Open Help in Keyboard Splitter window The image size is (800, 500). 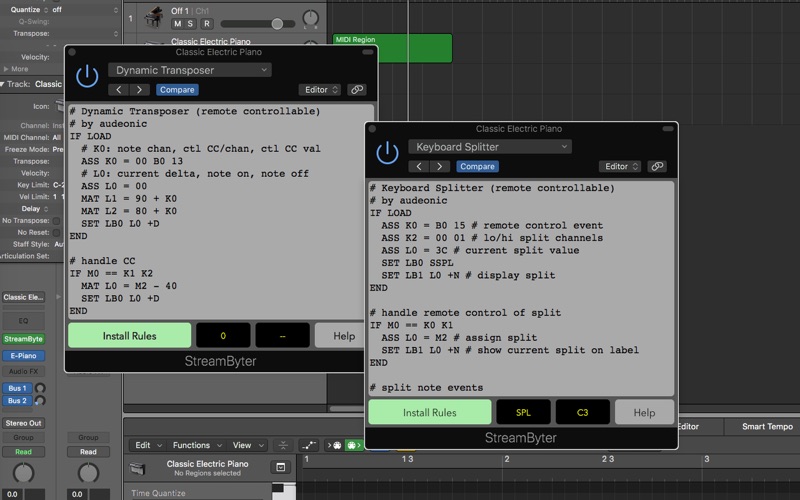[644, 412]
